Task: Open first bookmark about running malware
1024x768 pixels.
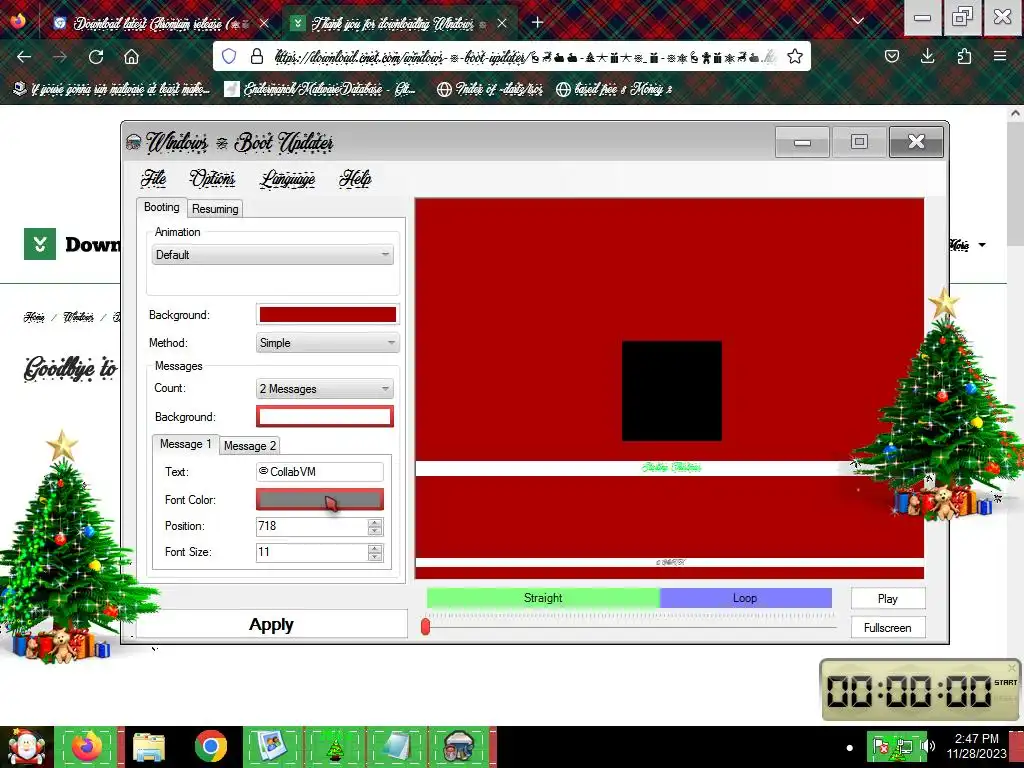Action: point(112,89)
